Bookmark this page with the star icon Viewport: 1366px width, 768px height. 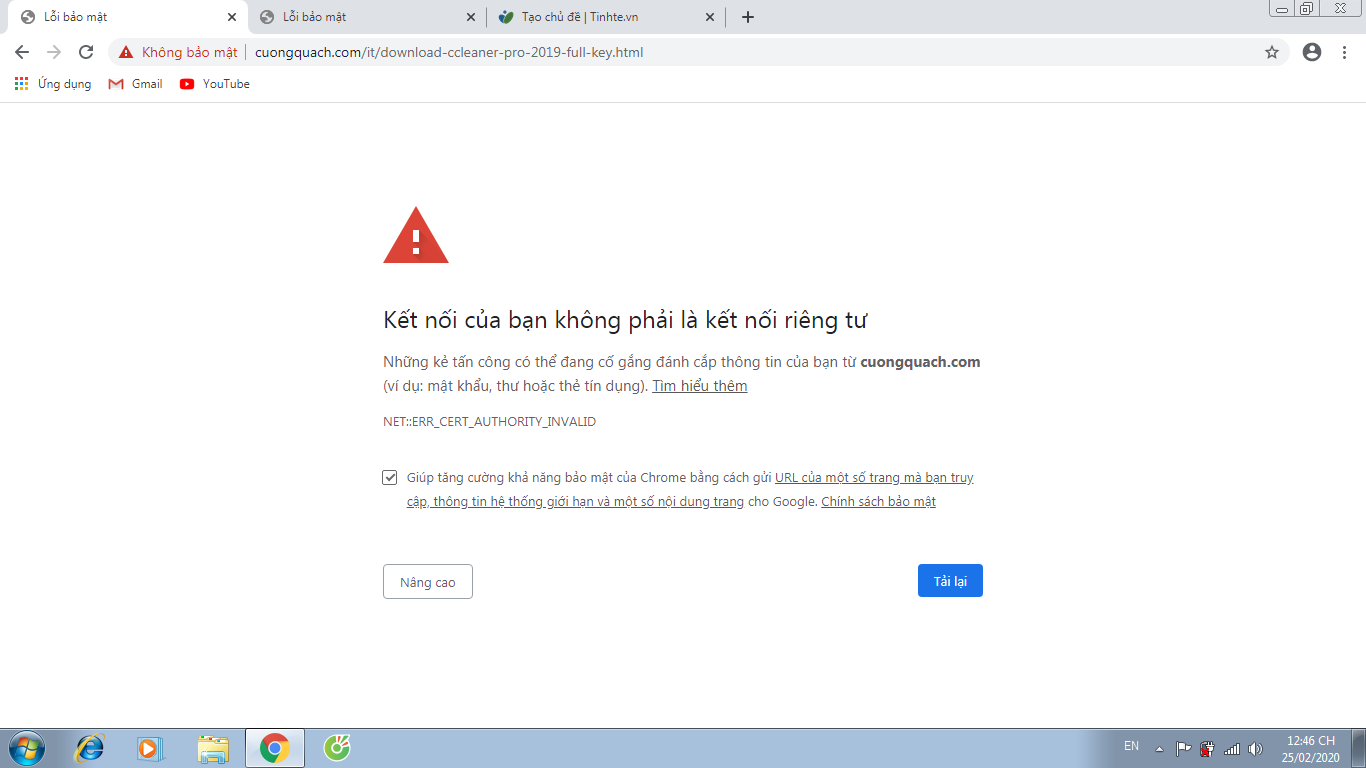click(x=1272, y=52)
